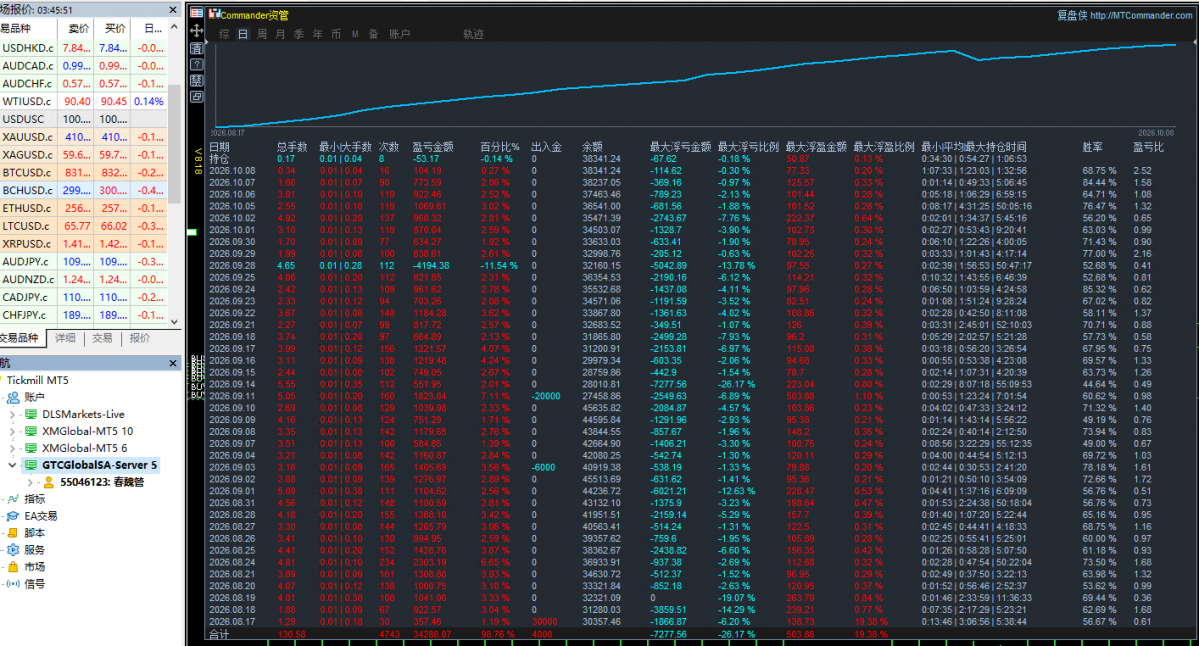The image size is (1199, 646).
Task: Expand account 55046123 node
Action: pos(30,482)
